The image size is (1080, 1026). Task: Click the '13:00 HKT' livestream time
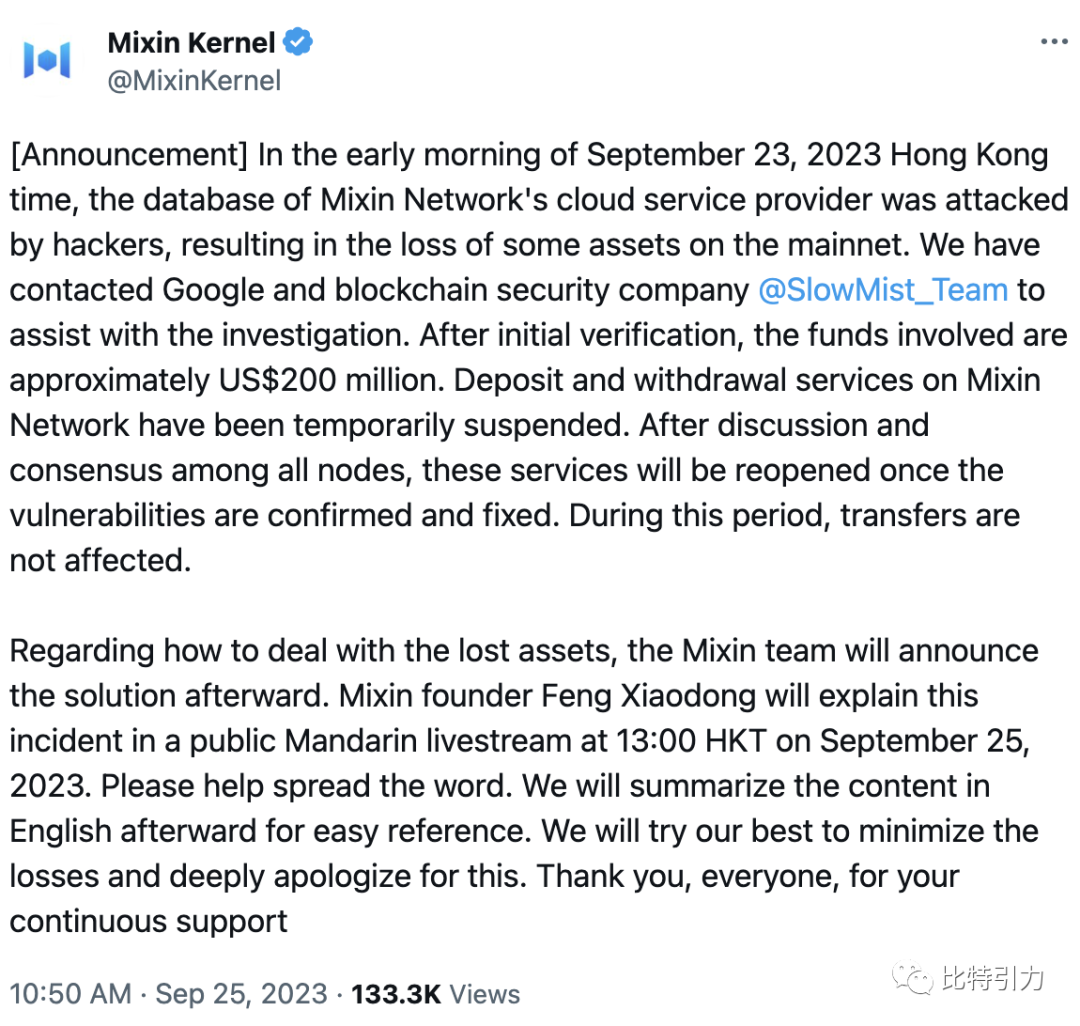click(x=691, y=741)
